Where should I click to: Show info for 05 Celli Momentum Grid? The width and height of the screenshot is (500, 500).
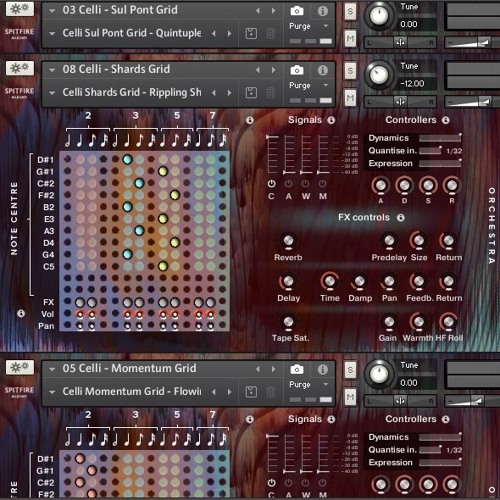tap(322, 369)
